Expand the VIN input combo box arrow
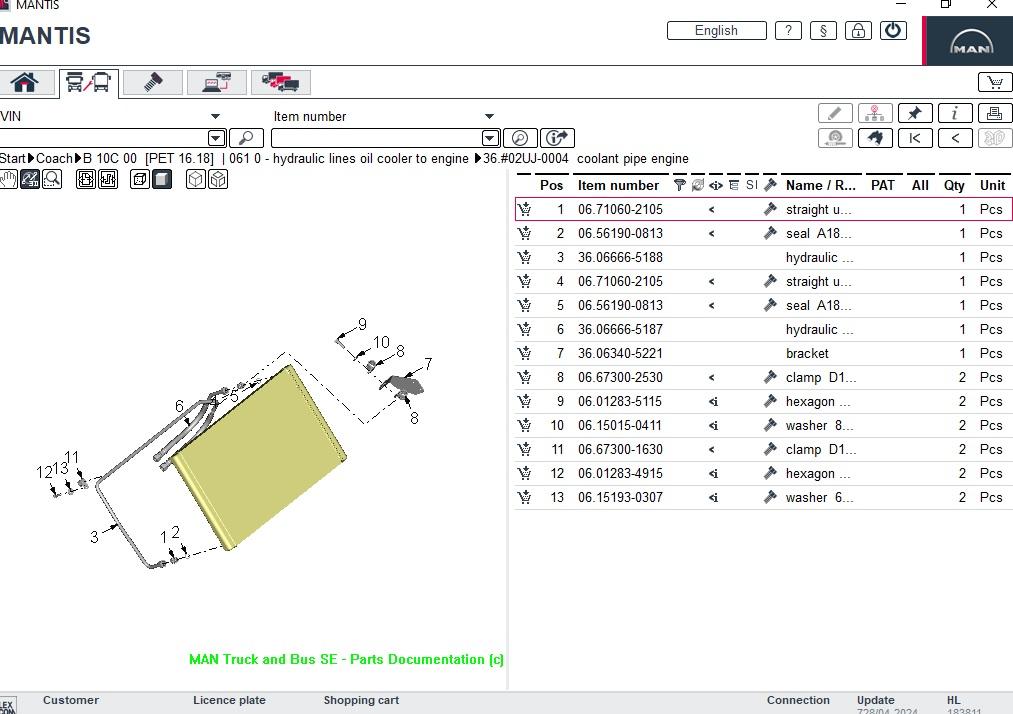Viewport: 1013px width, 714px height. pyautogui.click(x=216, y=138)
